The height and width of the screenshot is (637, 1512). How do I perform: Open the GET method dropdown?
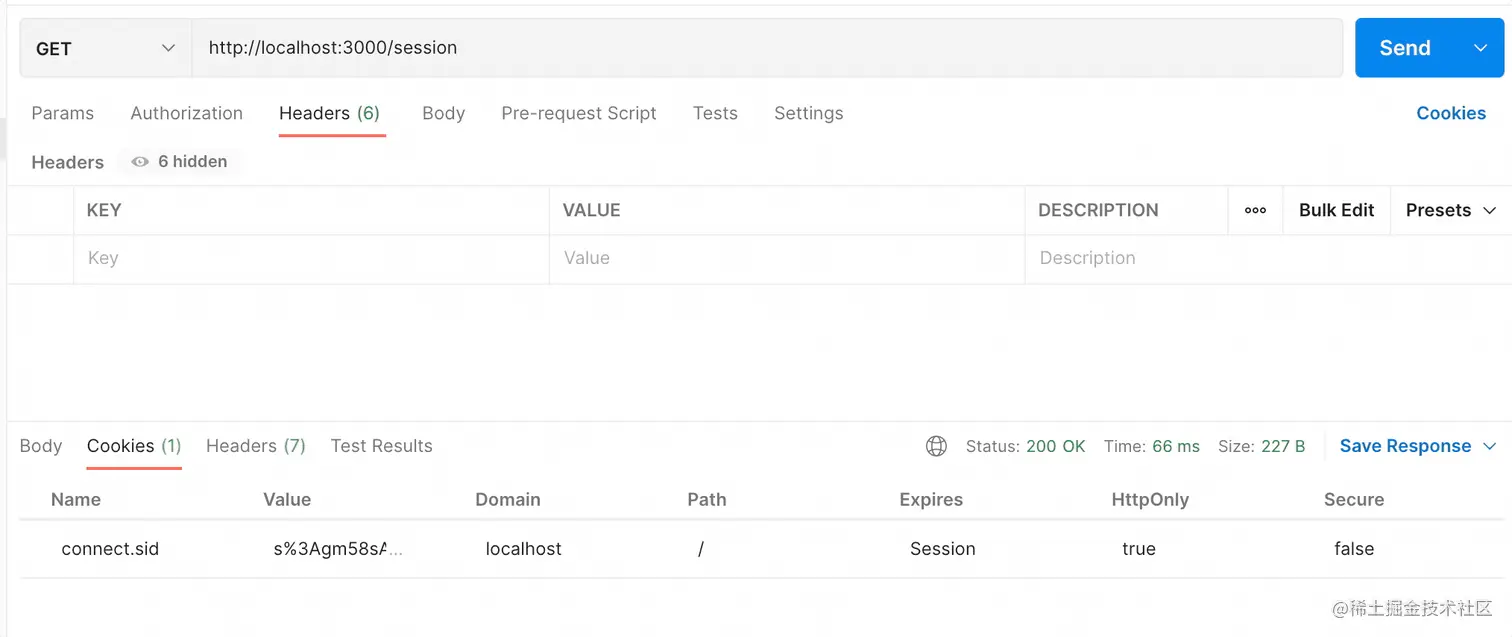pos(105,48)
